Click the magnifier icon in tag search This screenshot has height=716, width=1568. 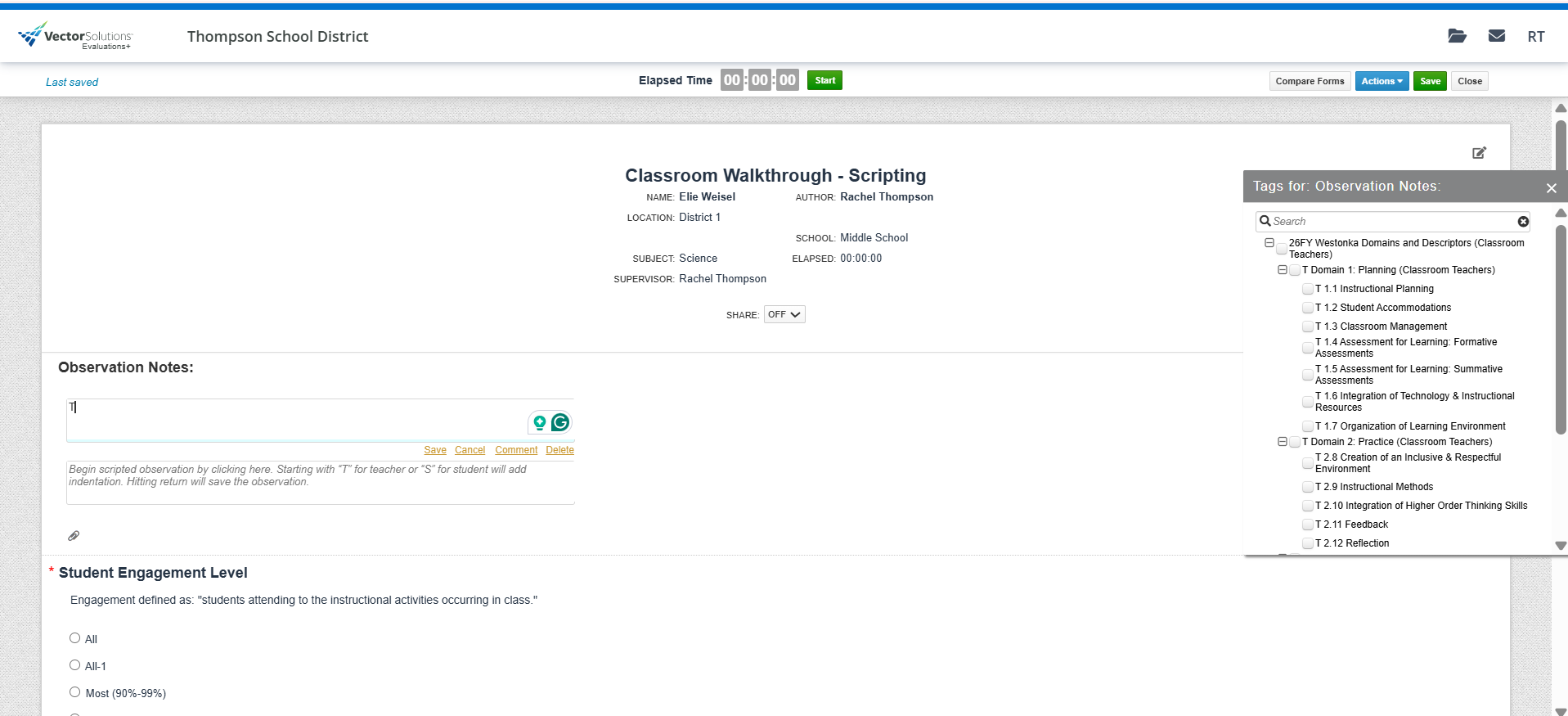[x=1265, y=221]
